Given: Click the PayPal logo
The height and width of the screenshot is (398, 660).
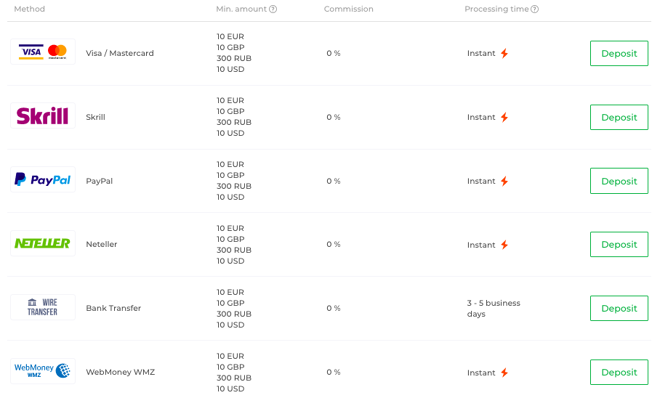Looking at the screenshot, I should pyautogui.click(x=43, y=180).
